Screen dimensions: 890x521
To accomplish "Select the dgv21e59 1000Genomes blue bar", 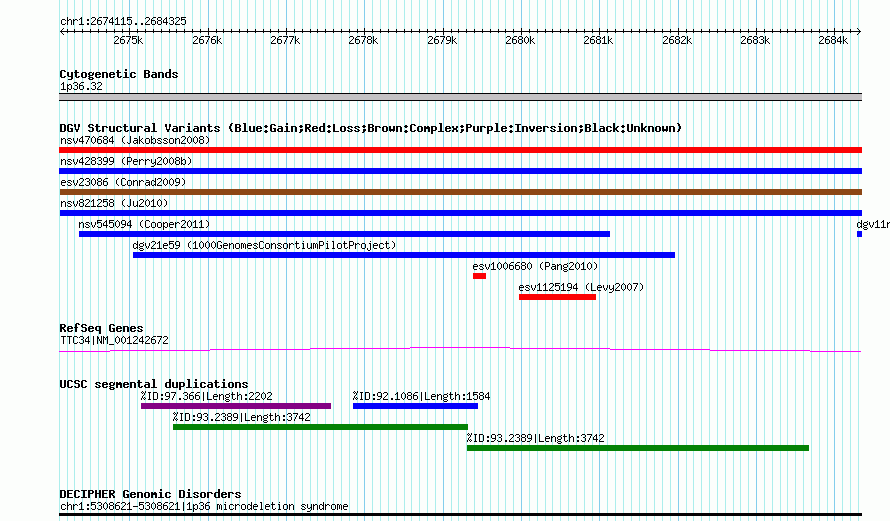I will [404, 255].
